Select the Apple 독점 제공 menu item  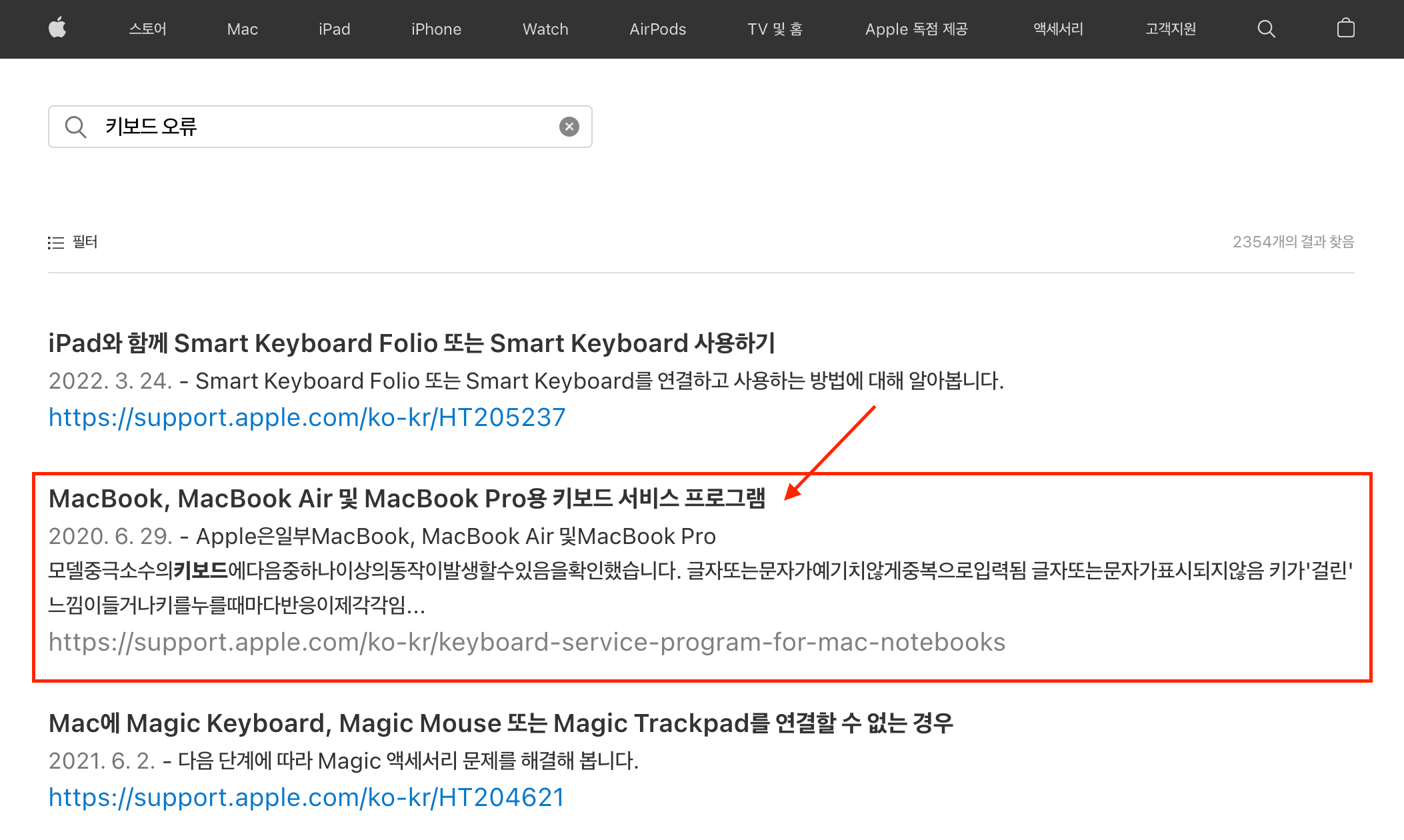[x=917, y=29]
